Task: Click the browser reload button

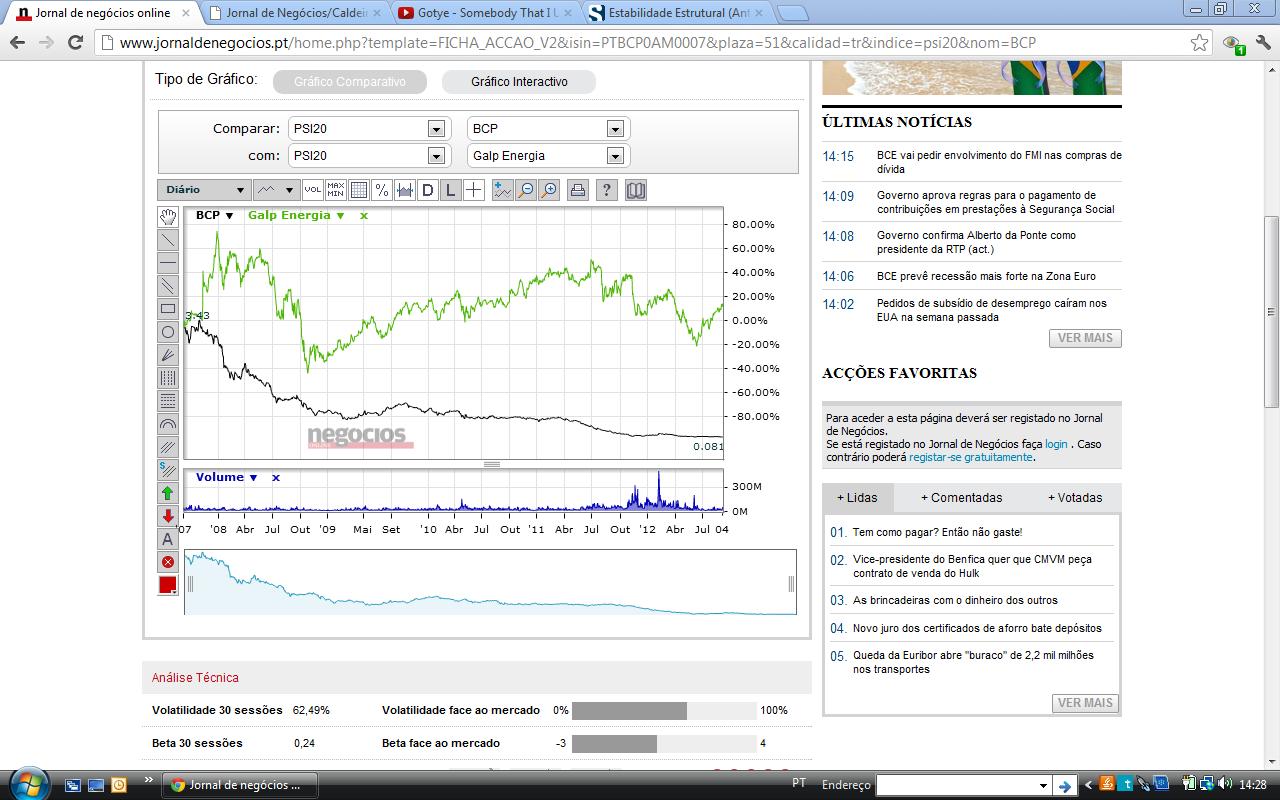Action: (x=75, y=43)
